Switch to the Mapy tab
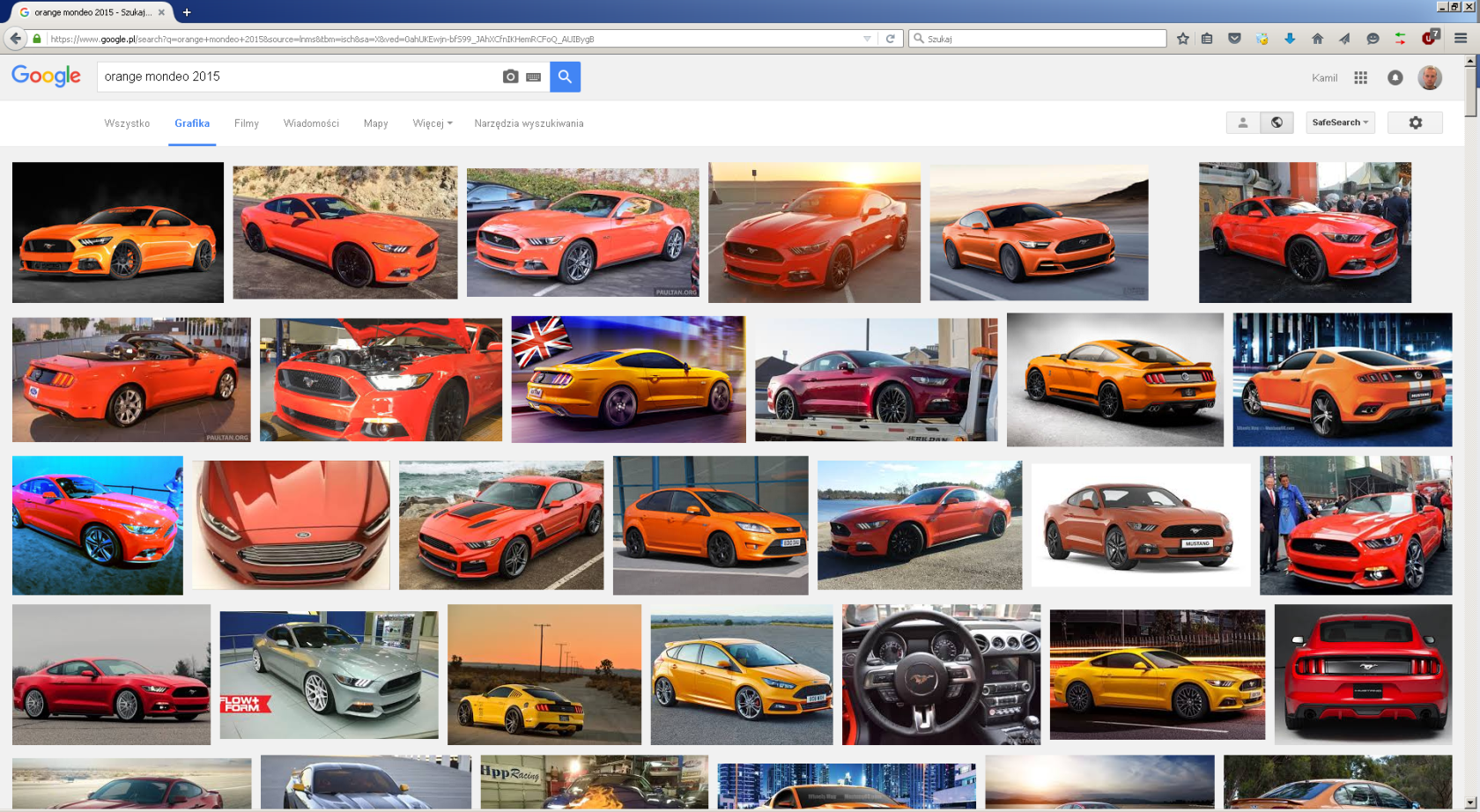Viewport: 1480px width, 812px height. tap(376, 123)
